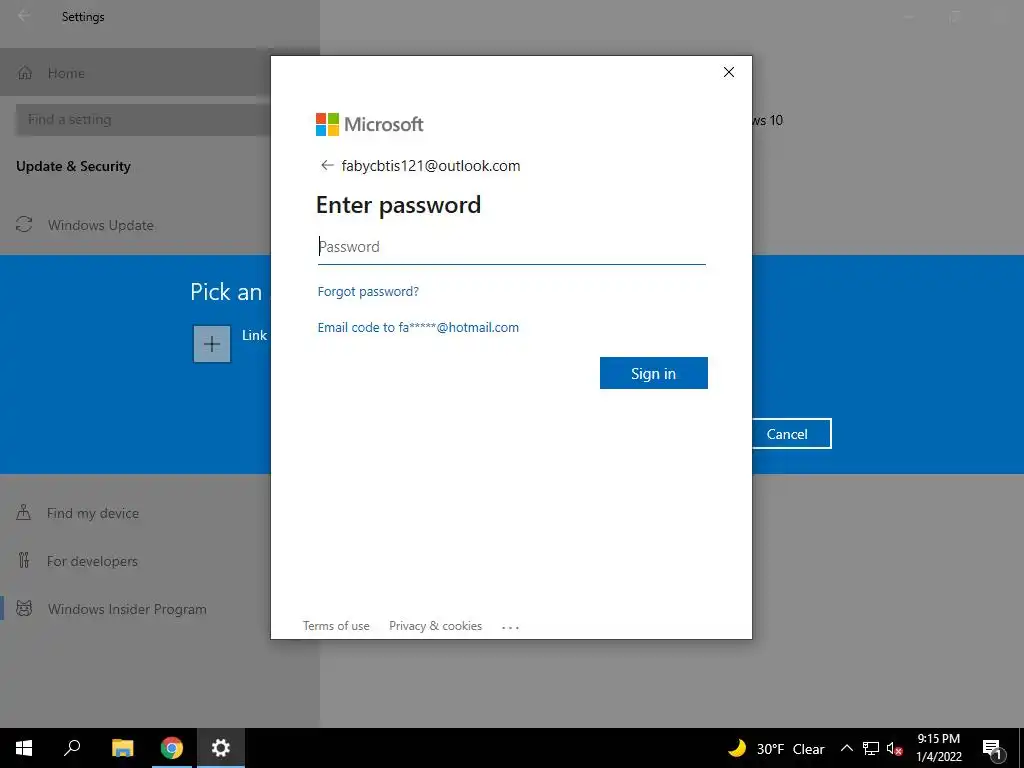1024x768 pixels.
Task: Open the Windows Start menu
Action: coord(24,748)
